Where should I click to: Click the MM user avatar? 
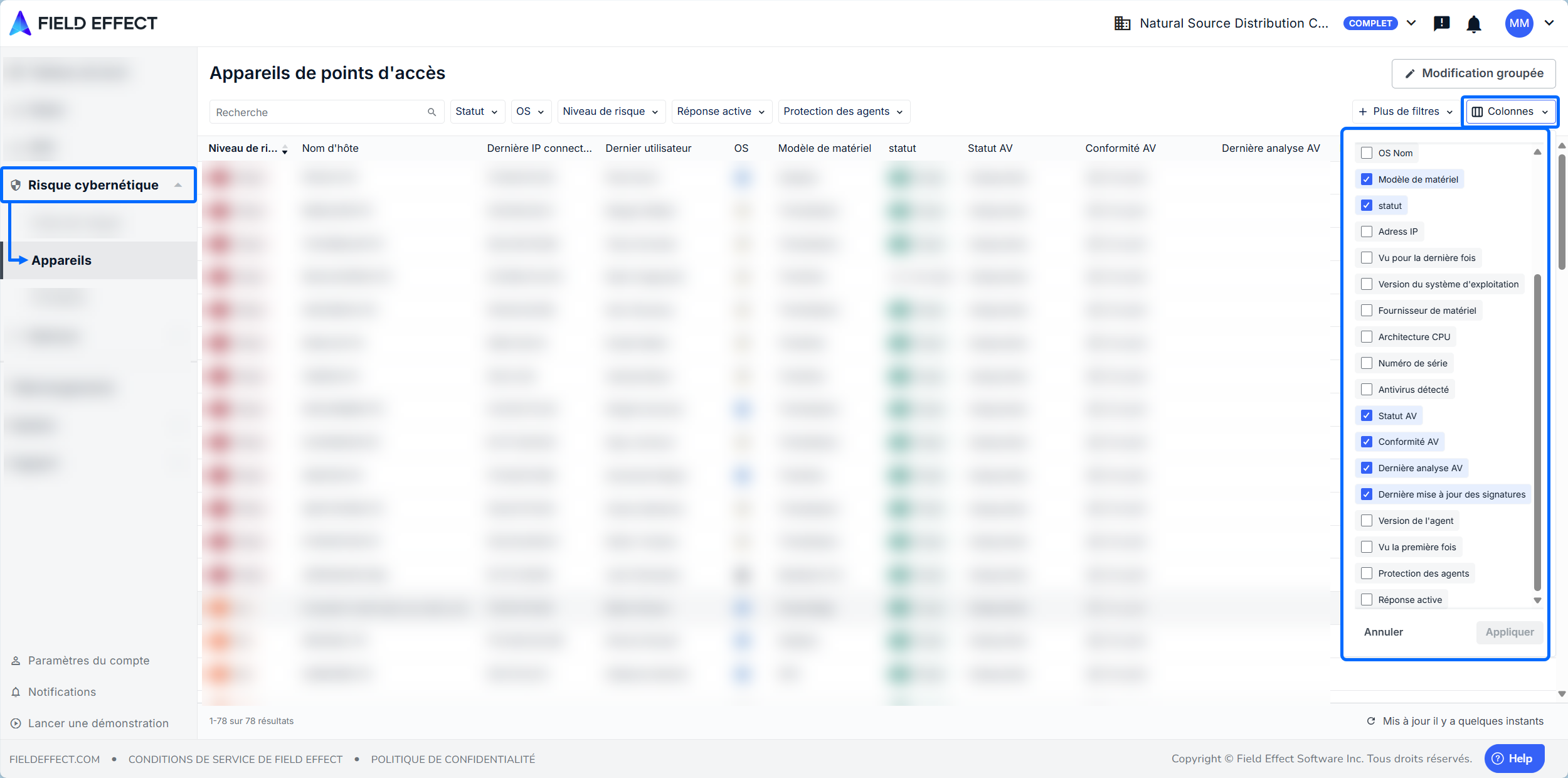1518,23
